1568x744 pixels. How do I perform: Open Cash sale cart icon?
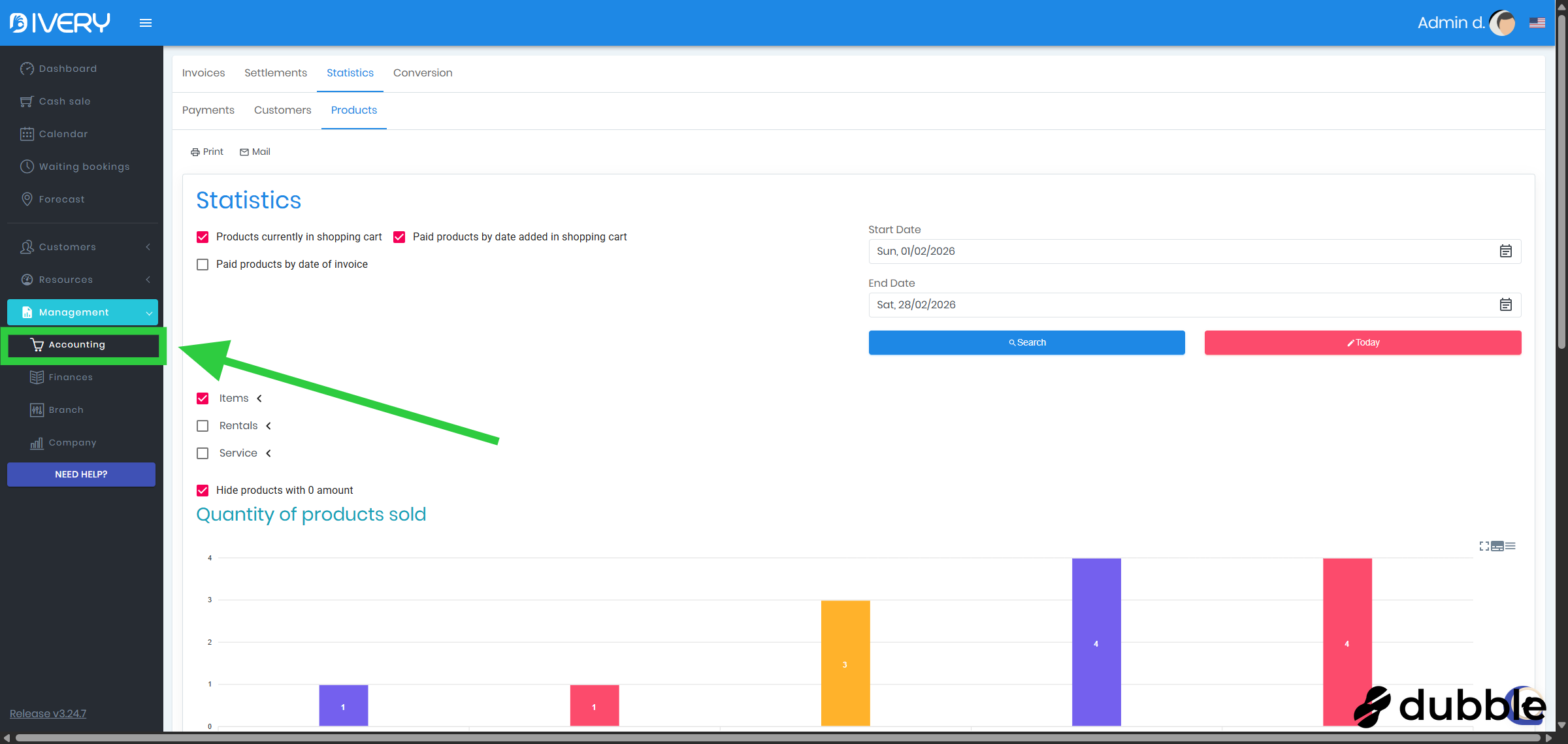click(27, 101)
